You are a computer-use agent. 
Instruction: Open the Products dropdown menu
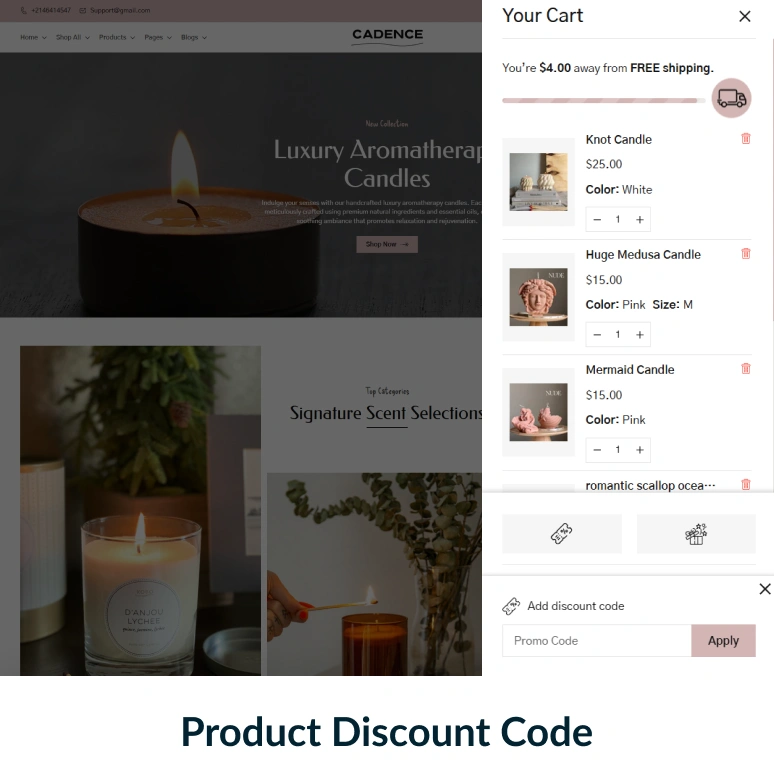(x=117, y=37)
